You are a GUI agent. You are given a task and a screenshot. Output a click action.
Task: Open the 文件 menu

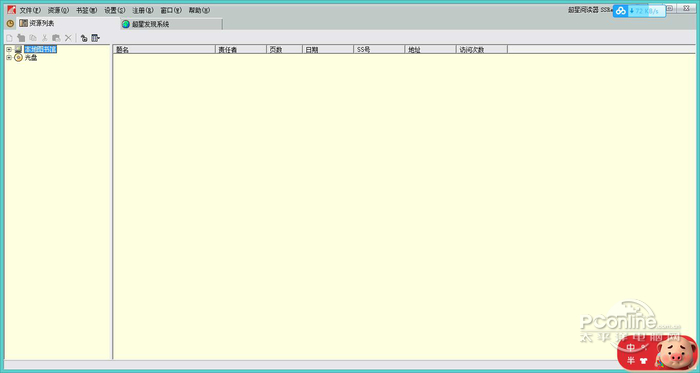(x=30, y=10)
